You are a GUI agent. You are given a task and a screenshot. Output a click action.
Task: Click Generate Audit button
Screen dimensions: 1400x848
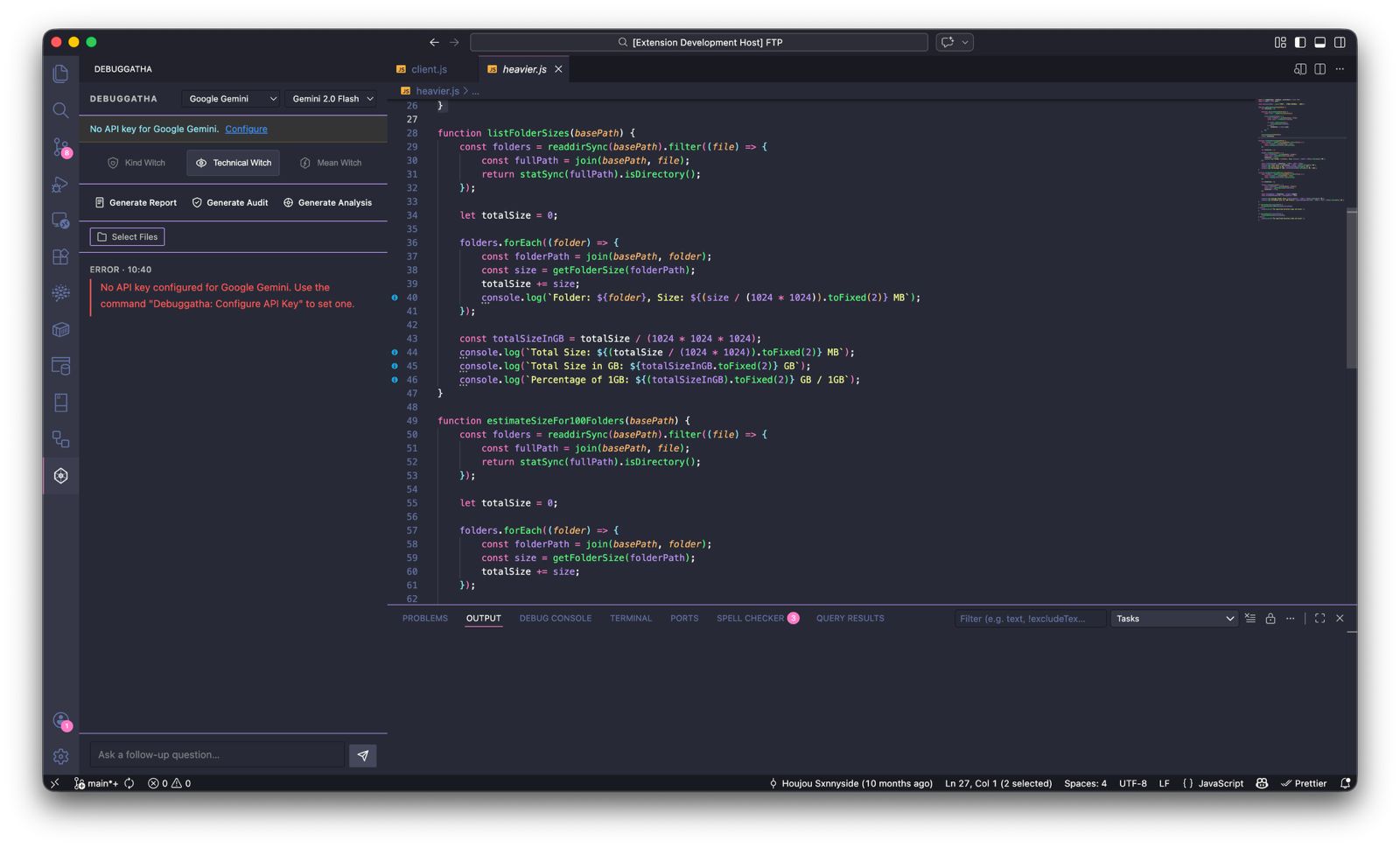[230, 203]
